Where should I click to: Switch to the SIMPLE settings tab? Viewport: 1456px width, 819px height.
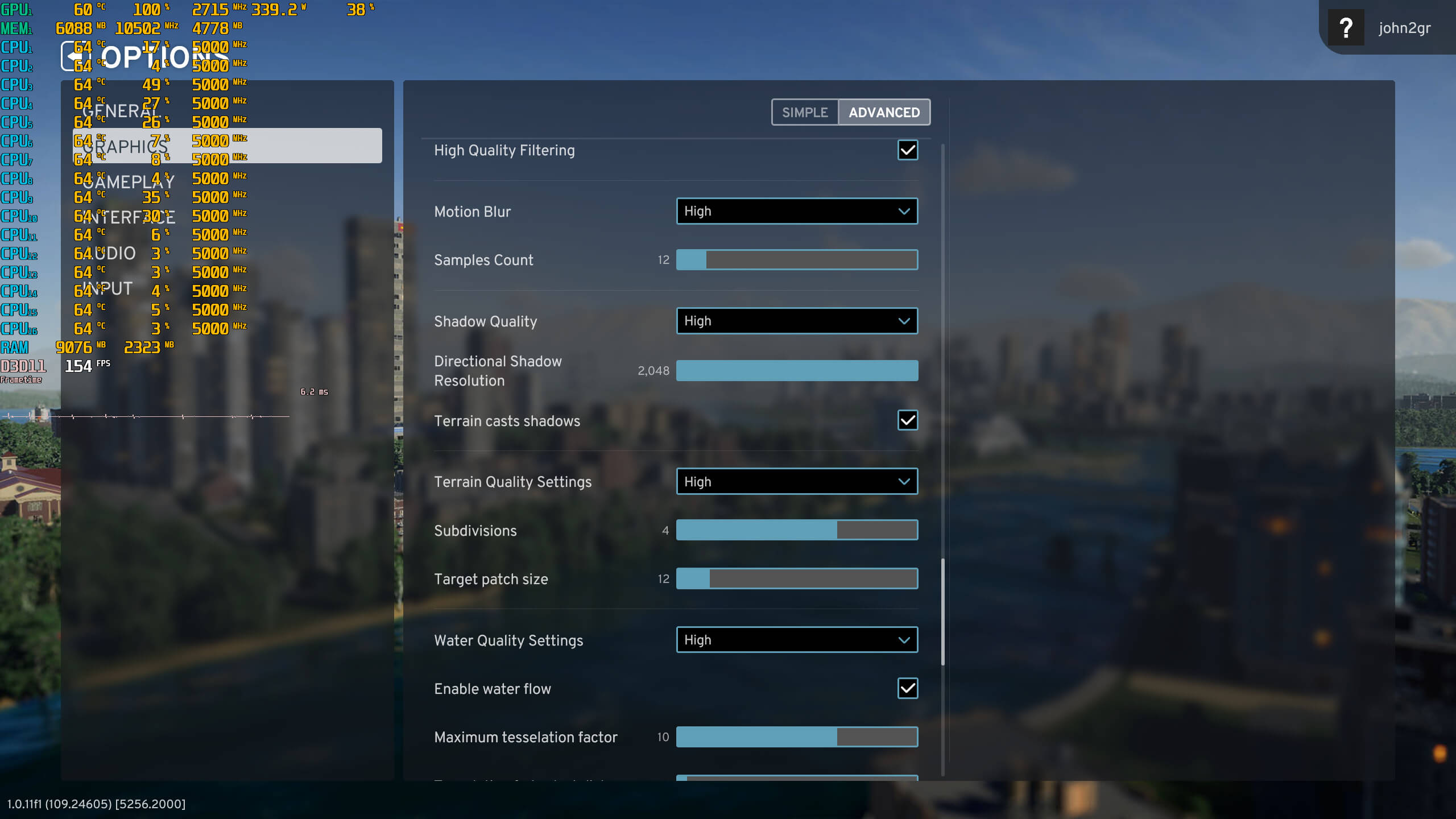coord(805,113)
